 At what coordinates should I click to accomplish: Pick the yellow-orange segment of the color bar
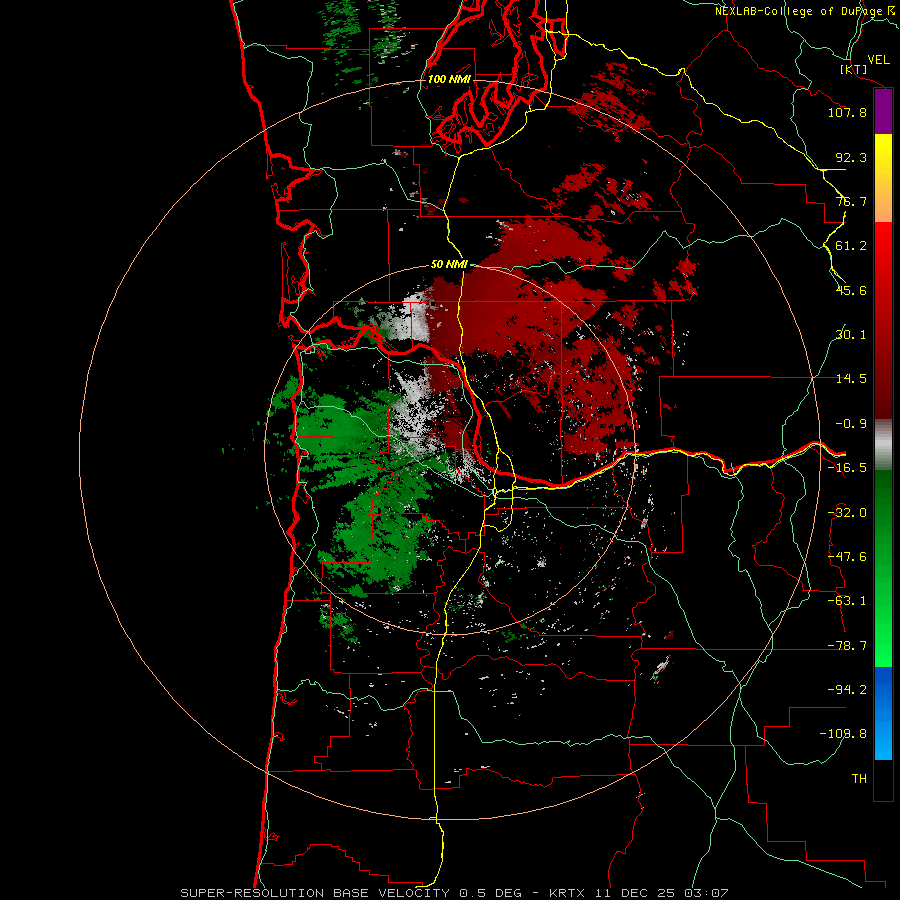pyautogui.click(x=883, y=178)
